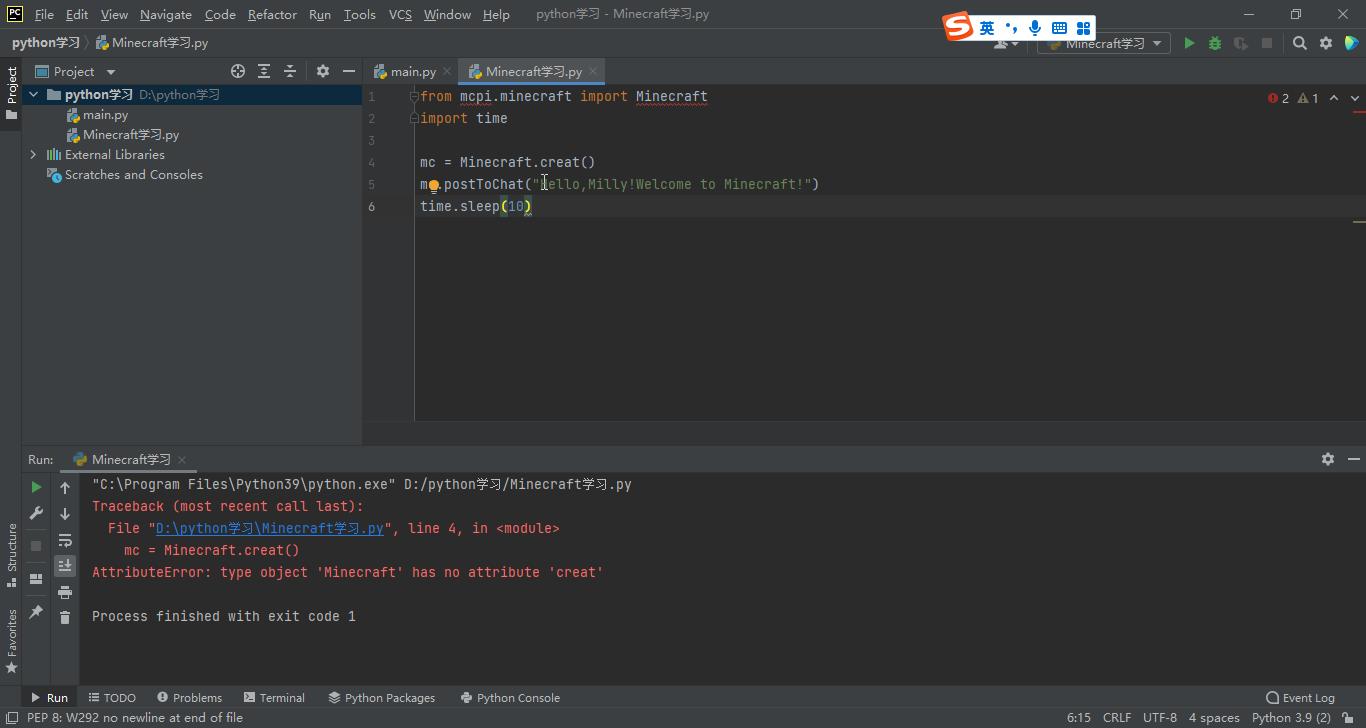Click Python 3.9 interpreter in status bar
The width and height of the screenshot is (1366, 728).
(x=1290, y=717)
